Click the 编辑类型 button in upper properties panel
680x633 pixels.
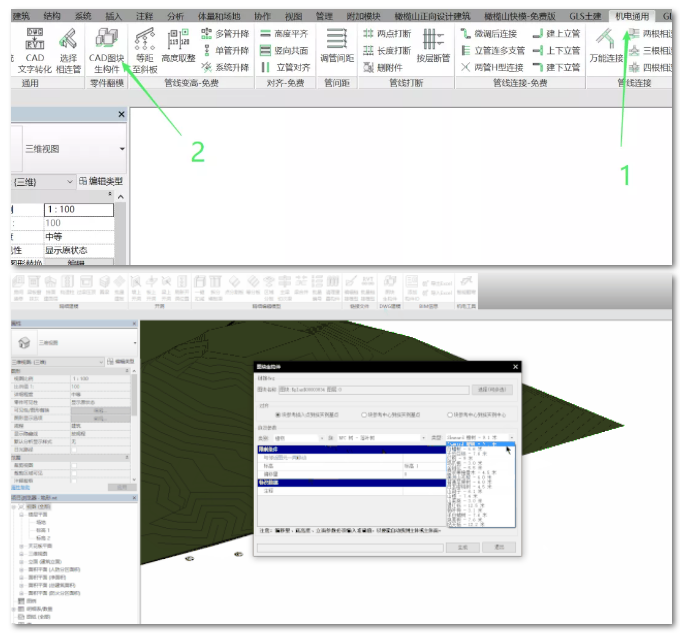[101, 181]
